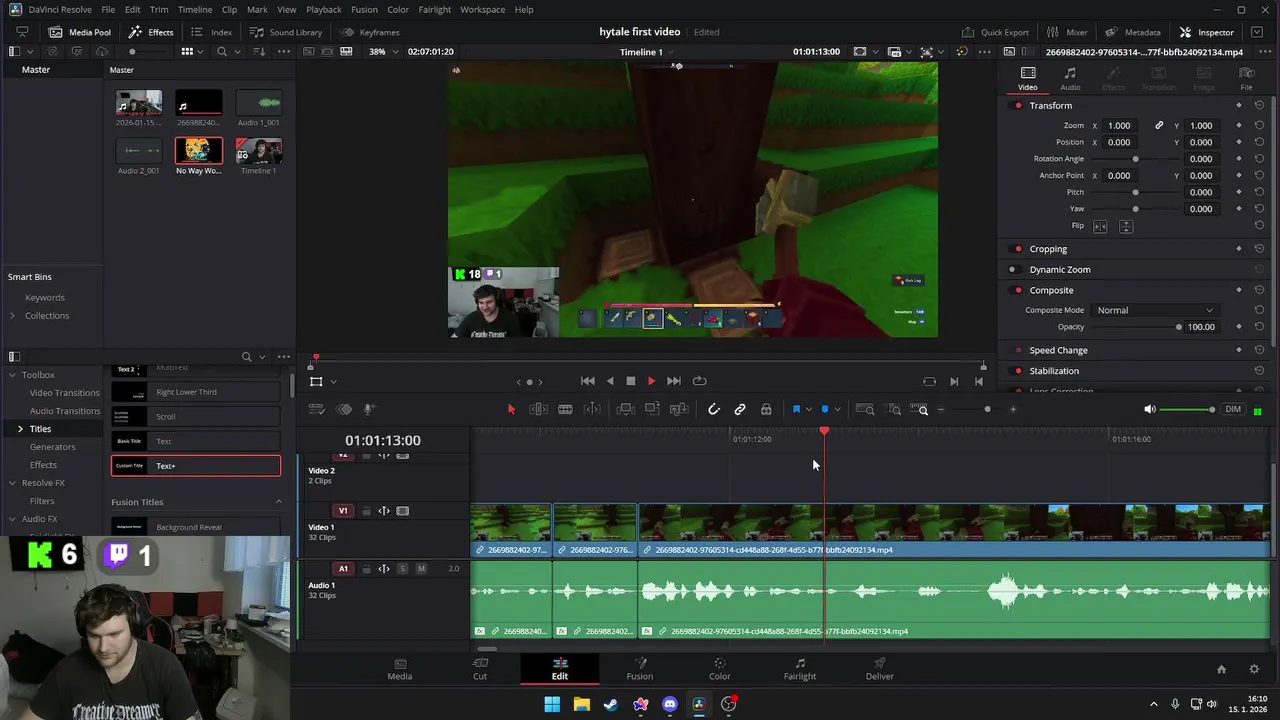Toggle Position Lock padlock icon

click(766, 409)
